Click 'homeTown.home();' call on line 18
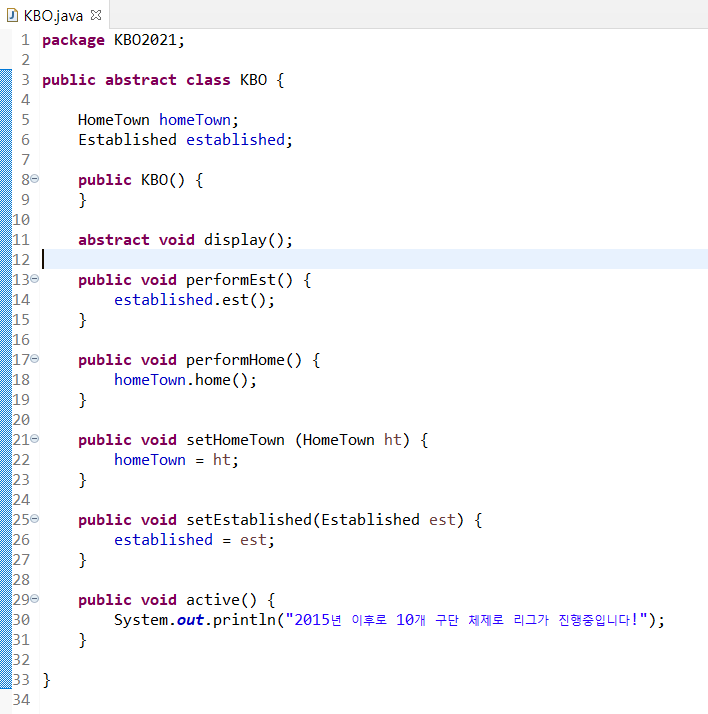708x714 pixels. [185, 380]
